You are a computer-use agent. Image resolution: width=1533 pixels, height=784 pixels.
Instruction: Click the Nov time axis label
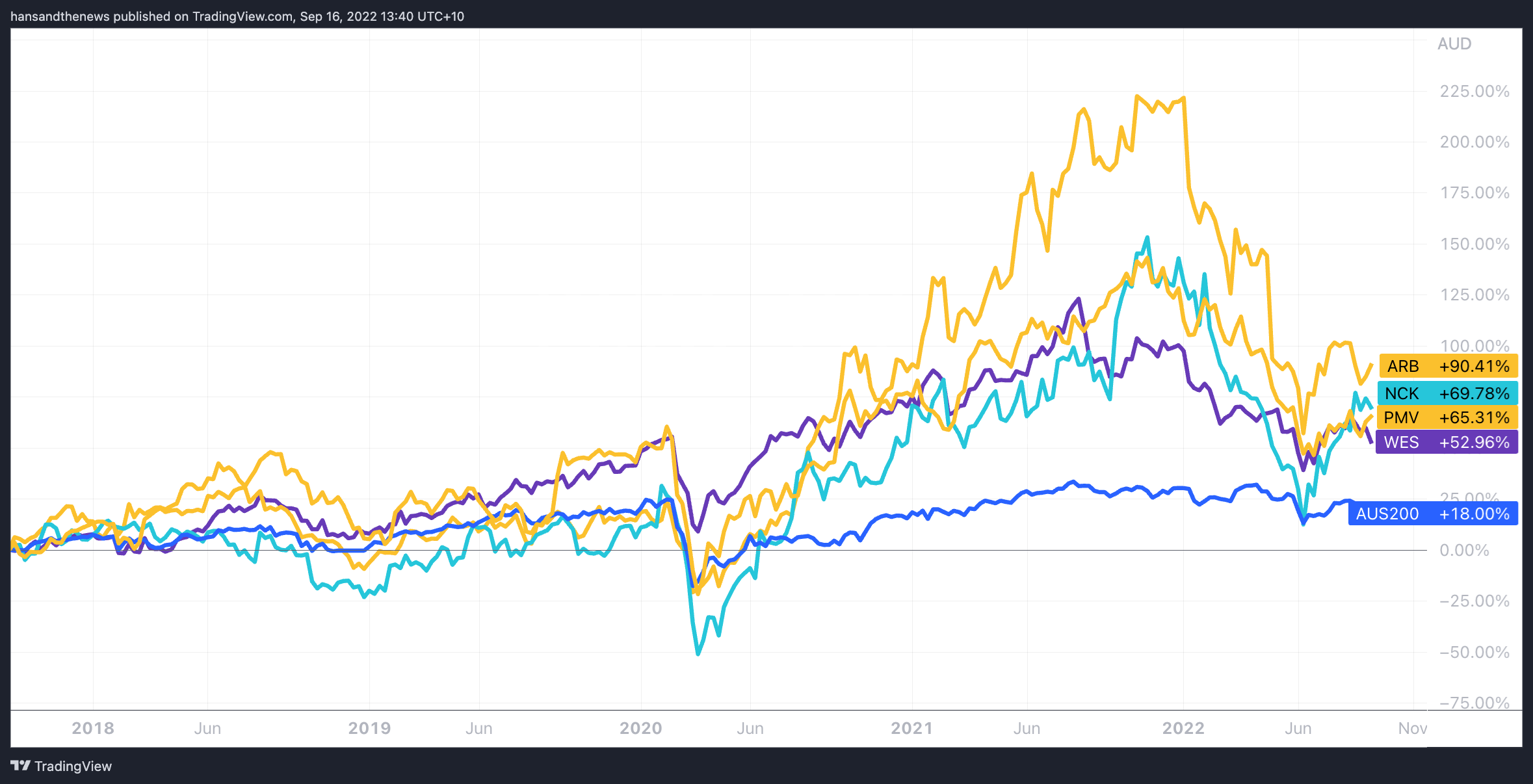(x=1412, y=728)
